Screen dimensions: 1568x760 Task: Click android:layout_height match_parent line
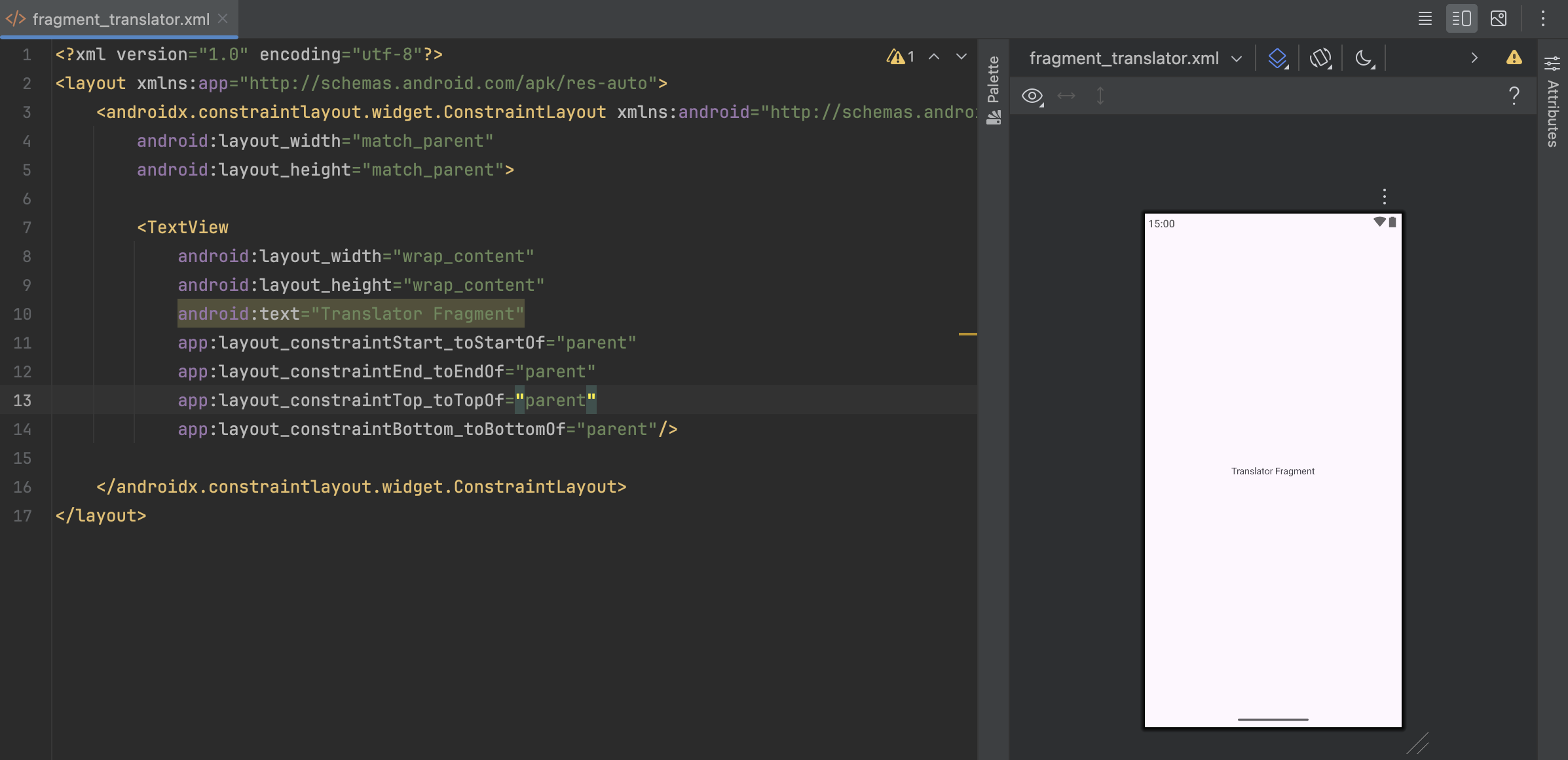pyautogui.click(x=326, y=170)
